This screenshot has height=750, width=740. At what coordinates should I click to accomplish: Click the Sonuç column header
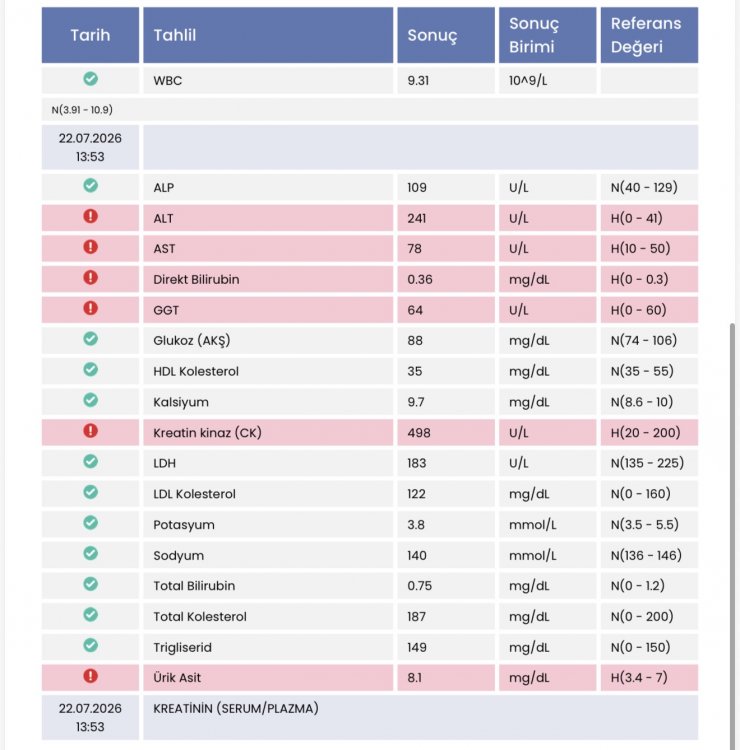pos(446,35)
